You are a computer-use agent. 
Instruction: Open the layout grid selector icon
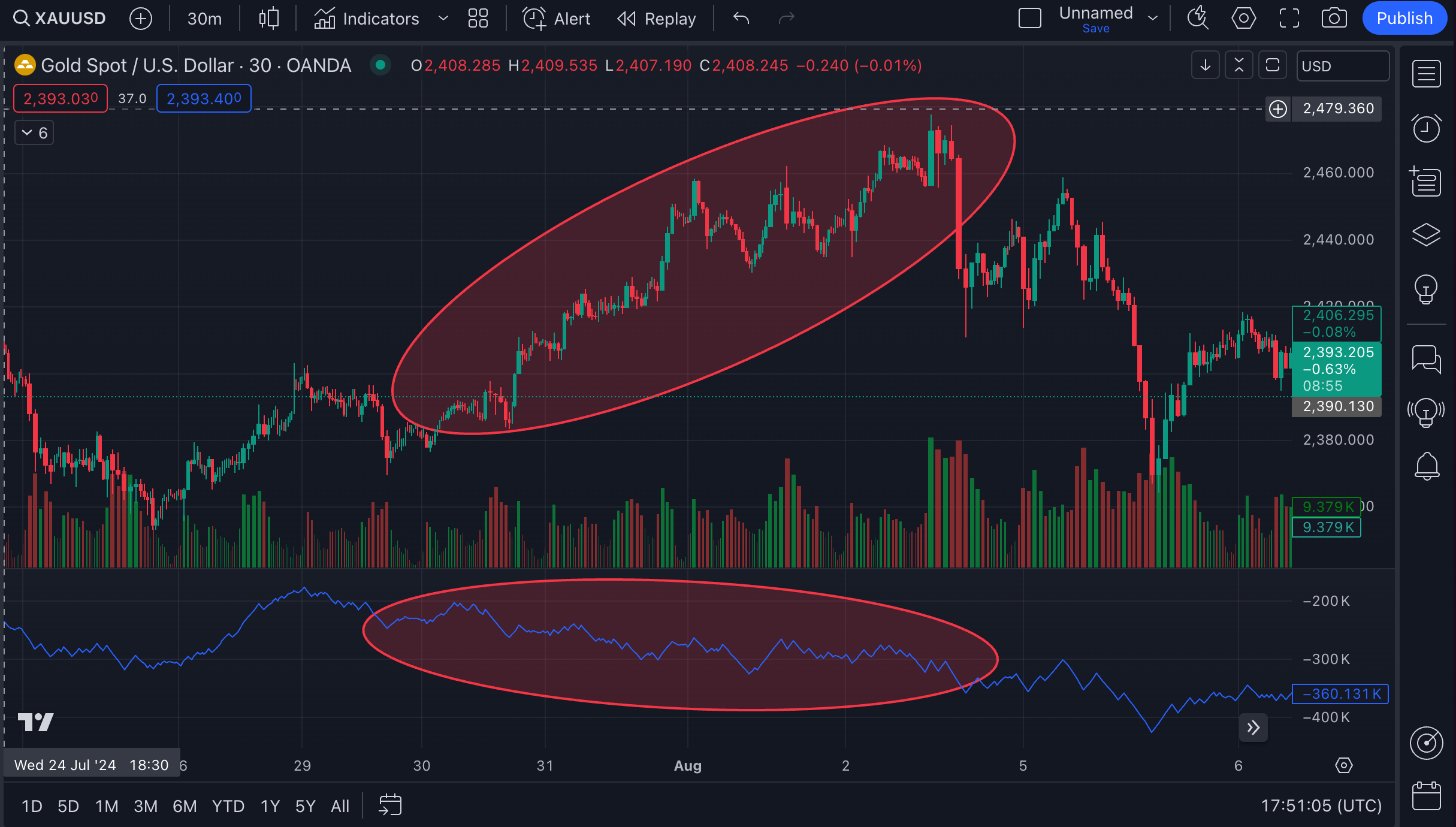[x=478, y=19]
